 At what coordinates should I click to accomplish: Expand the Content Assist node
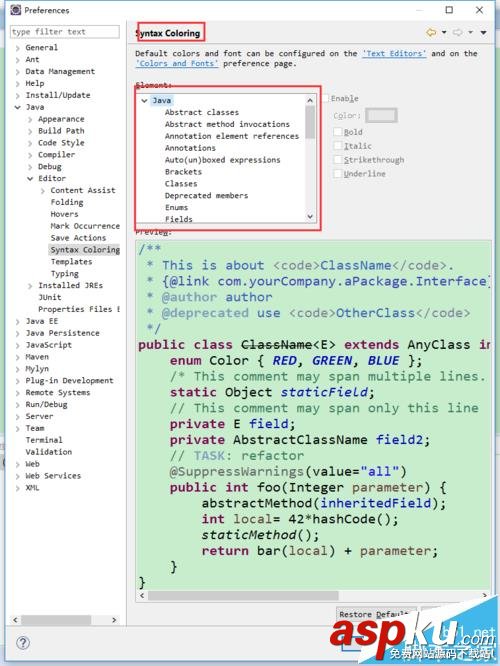click(x=42, y=191)
